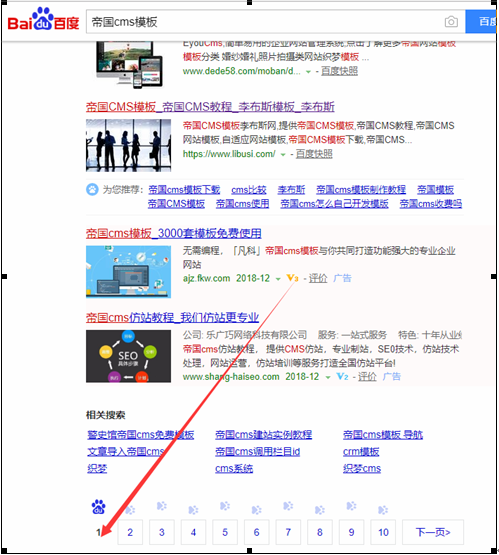Click related search cms系统

click(234, 469)
